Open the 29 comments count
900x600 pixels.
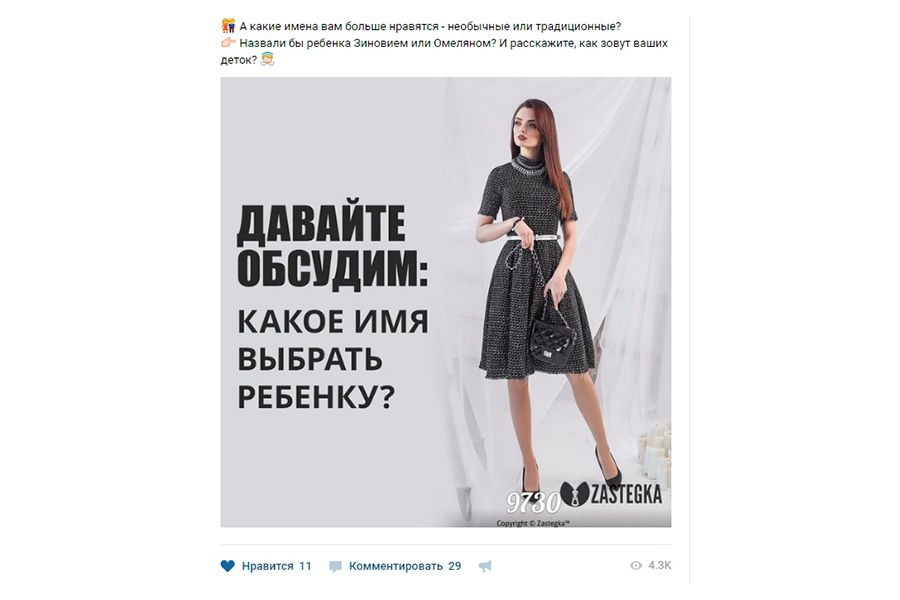[455, 566]
